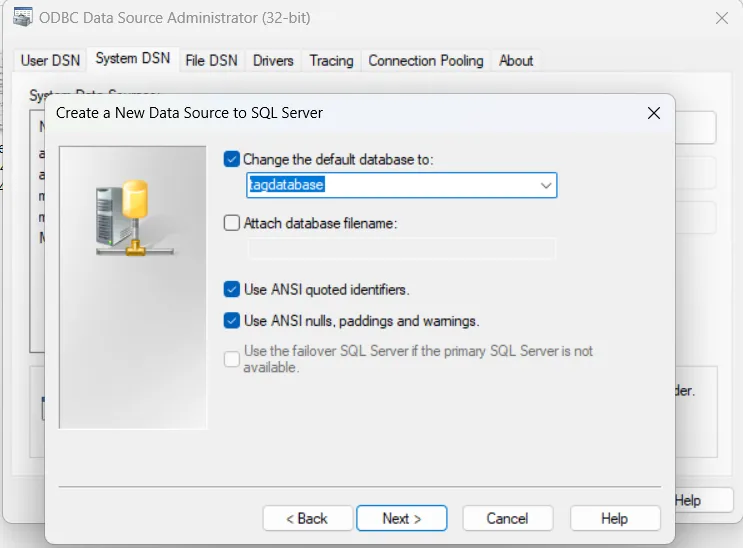Click the tagdatabase combo box text
The width and height of the screenshot is (743, 548).
click(x=390, y=185)
